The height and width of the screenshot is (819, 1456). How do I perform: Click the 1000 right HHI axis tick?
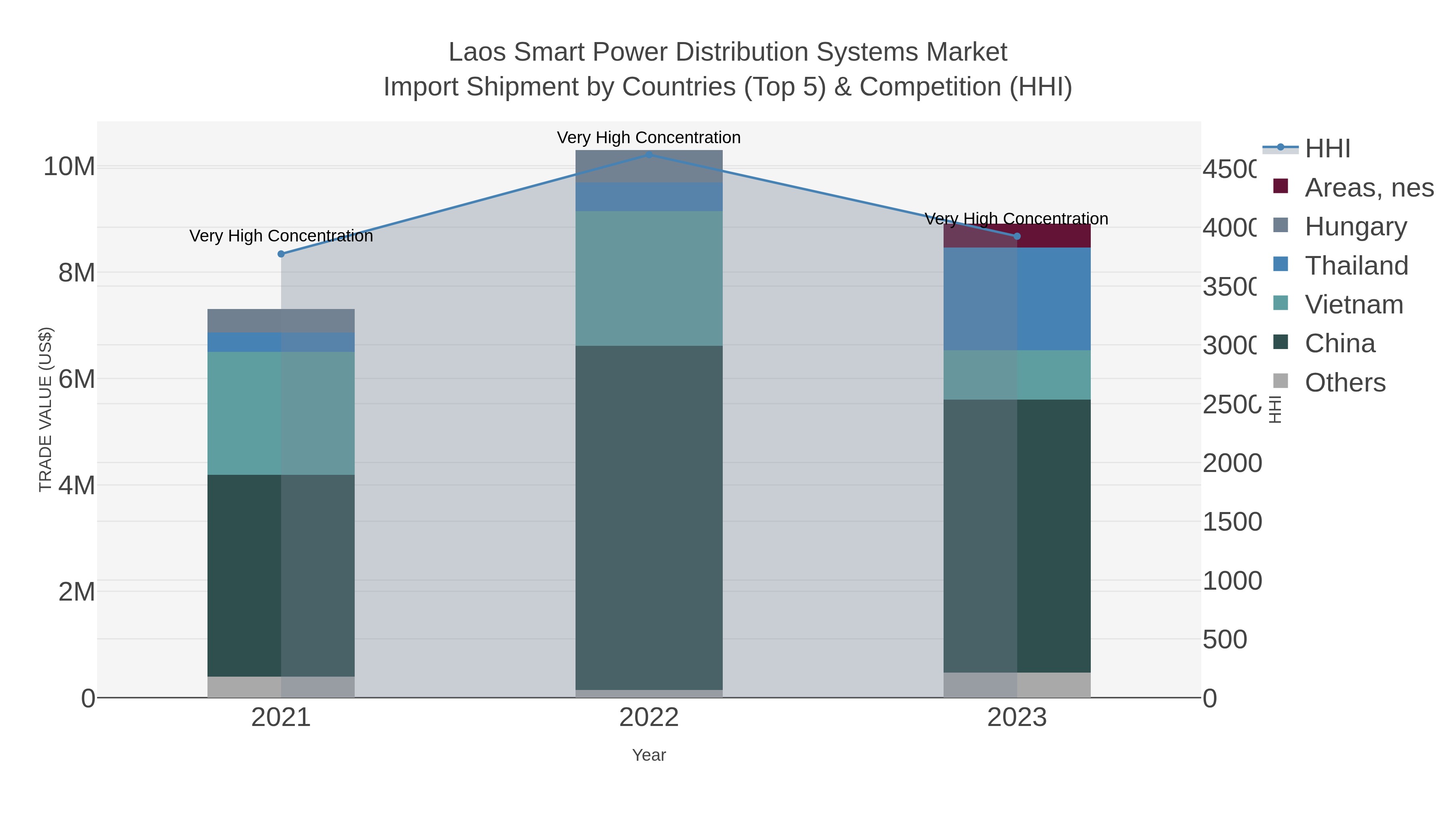[x=1232, y=581]
